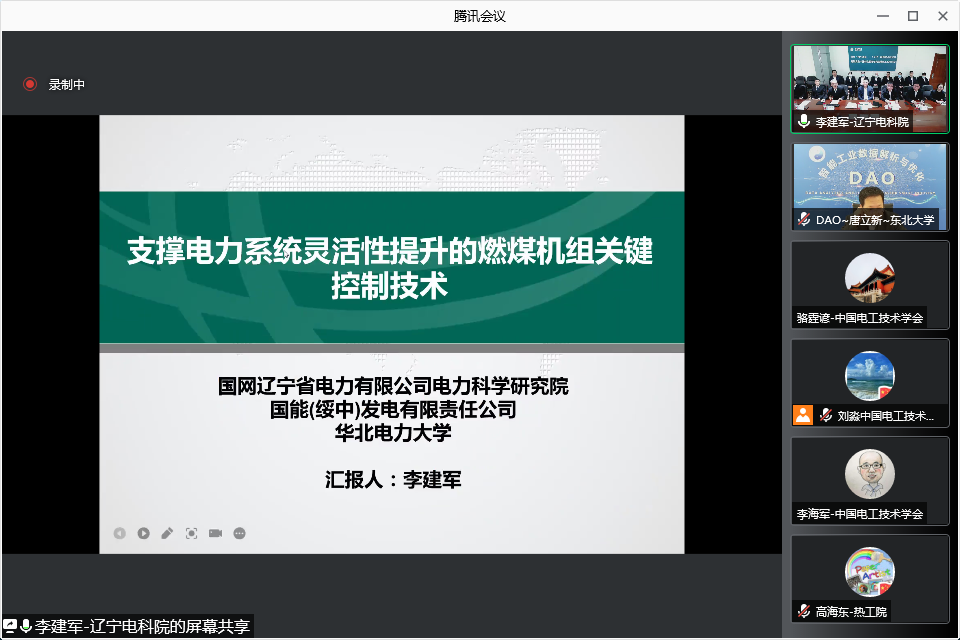
Task: Click the green microphone on 李建军-辽宁电科院 video tile
Action: click(803, 121)
